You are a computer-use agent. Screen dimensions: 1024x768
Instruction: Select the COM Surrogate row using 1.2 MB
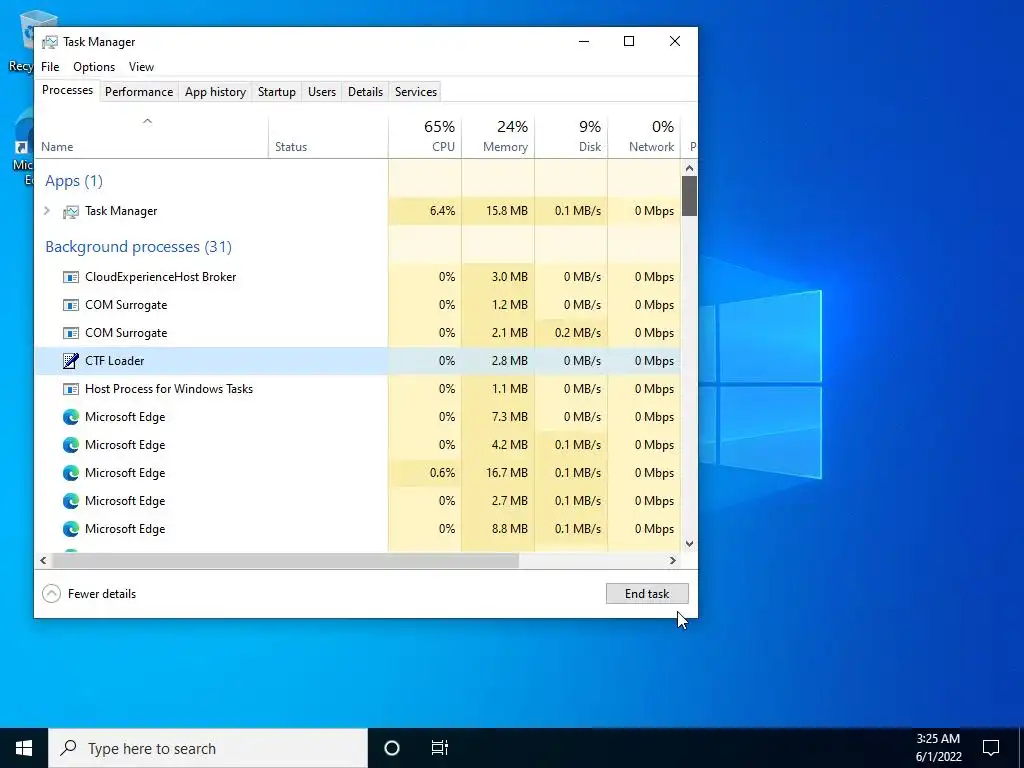click(357, 305)
